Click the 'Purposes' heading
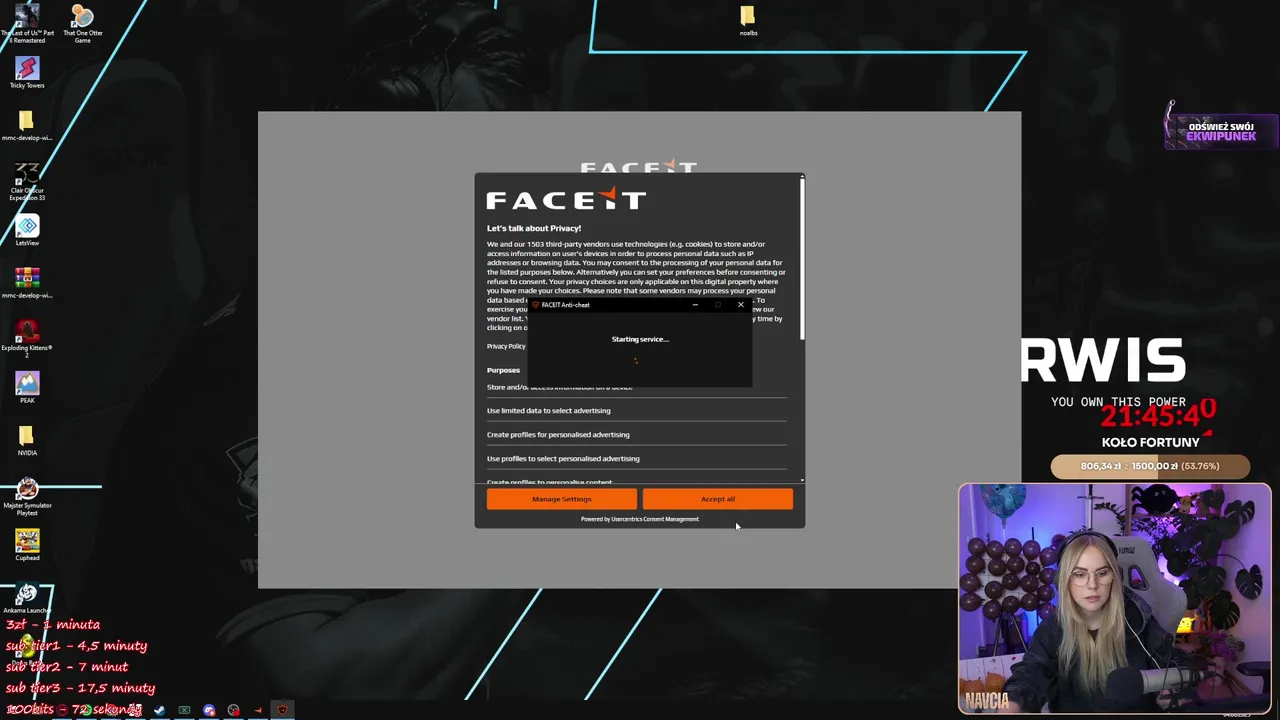The image size is (1280, 720). [x=503, y=370]
